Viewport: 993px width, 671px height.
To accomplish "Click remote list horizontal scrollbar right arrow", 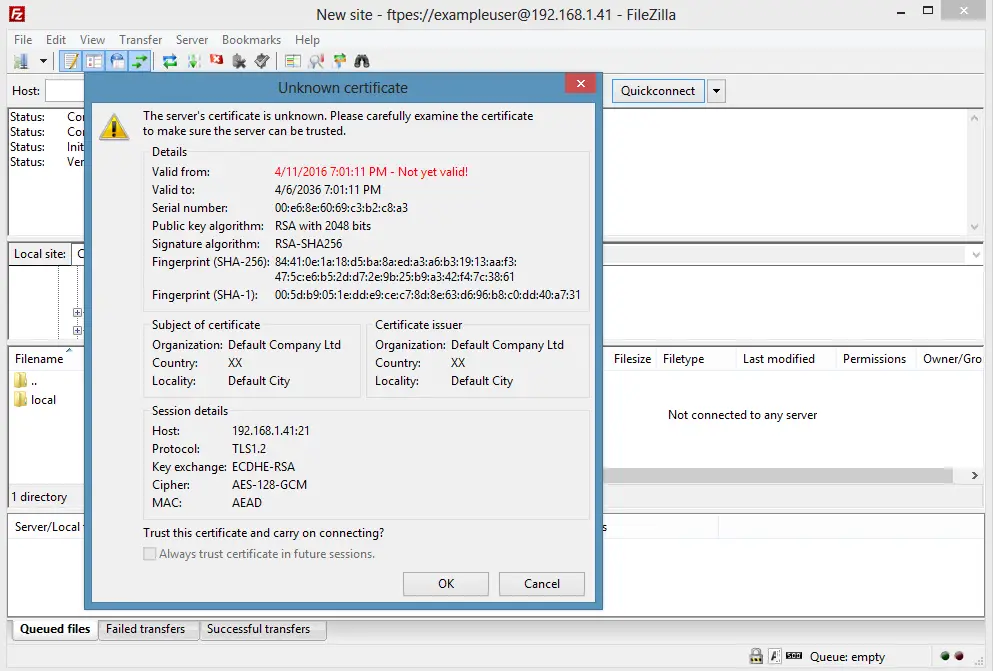I will [975, 475].
